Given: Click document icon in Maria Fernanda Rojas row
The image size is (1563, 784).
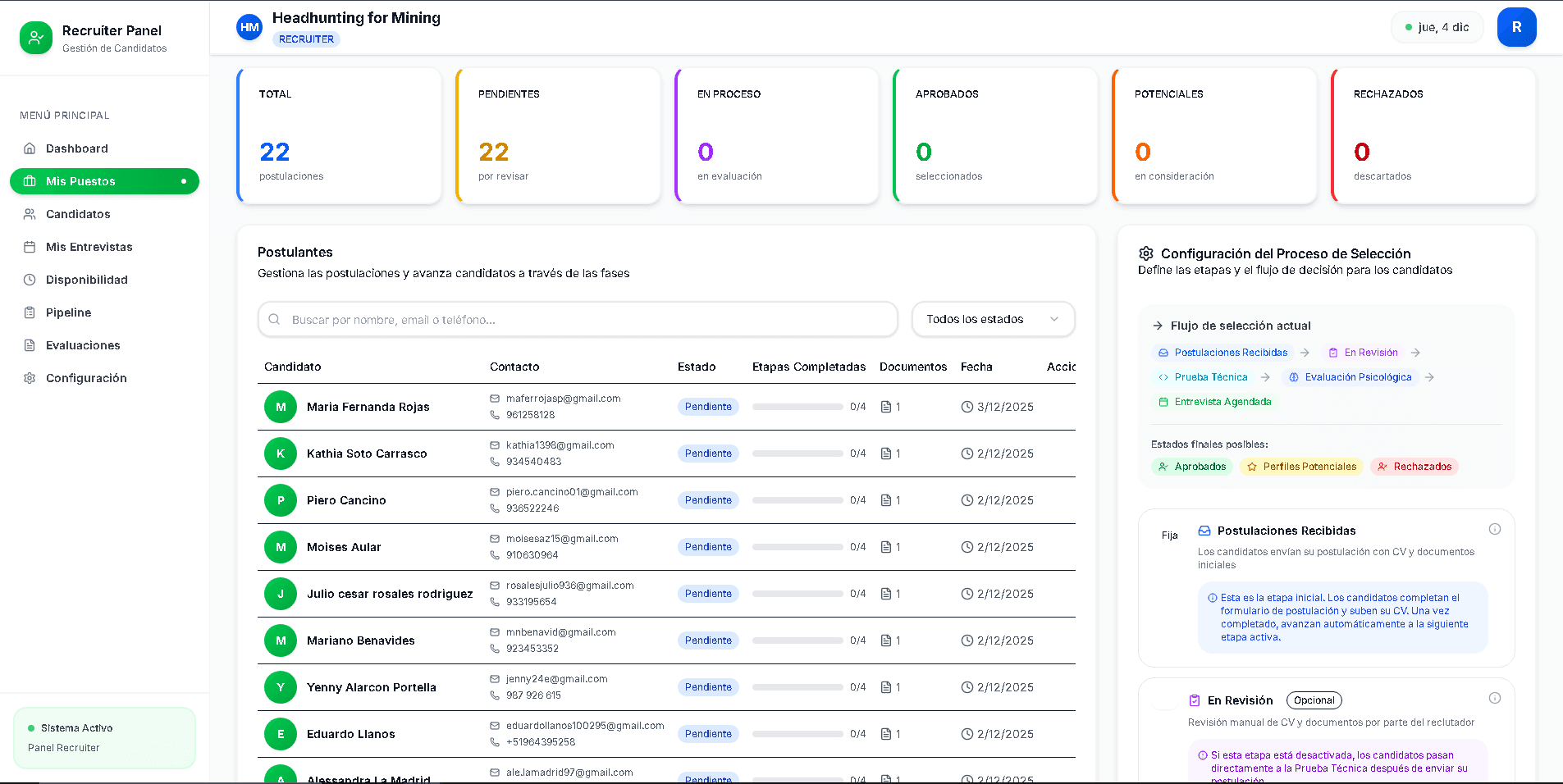Looking at the screenshot, I should point(885,407).
